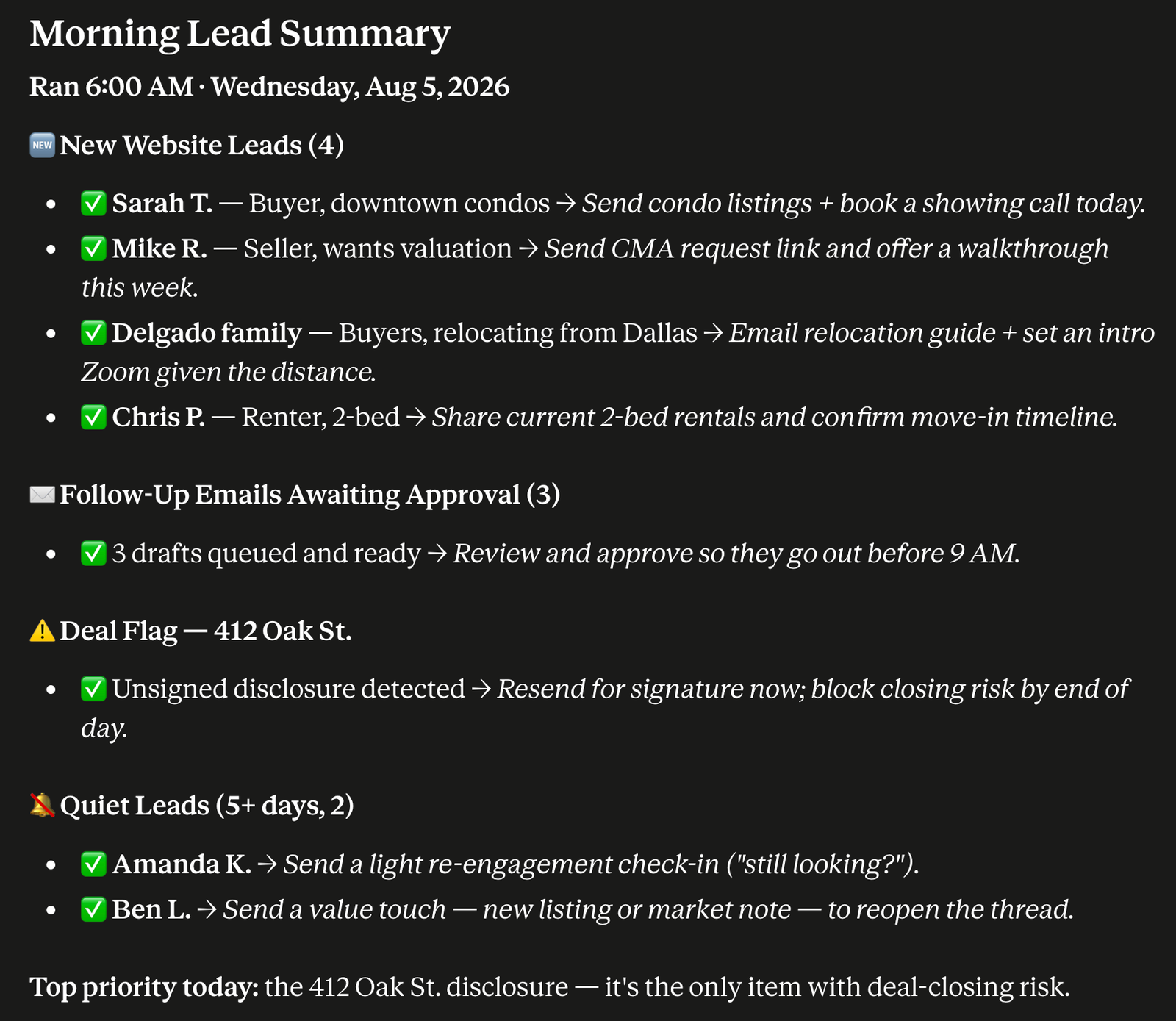Click the Quiet Leads (5+ days, 2) heading
The height and width of the screenshot is (1021, 1176).
coord(207,806)
